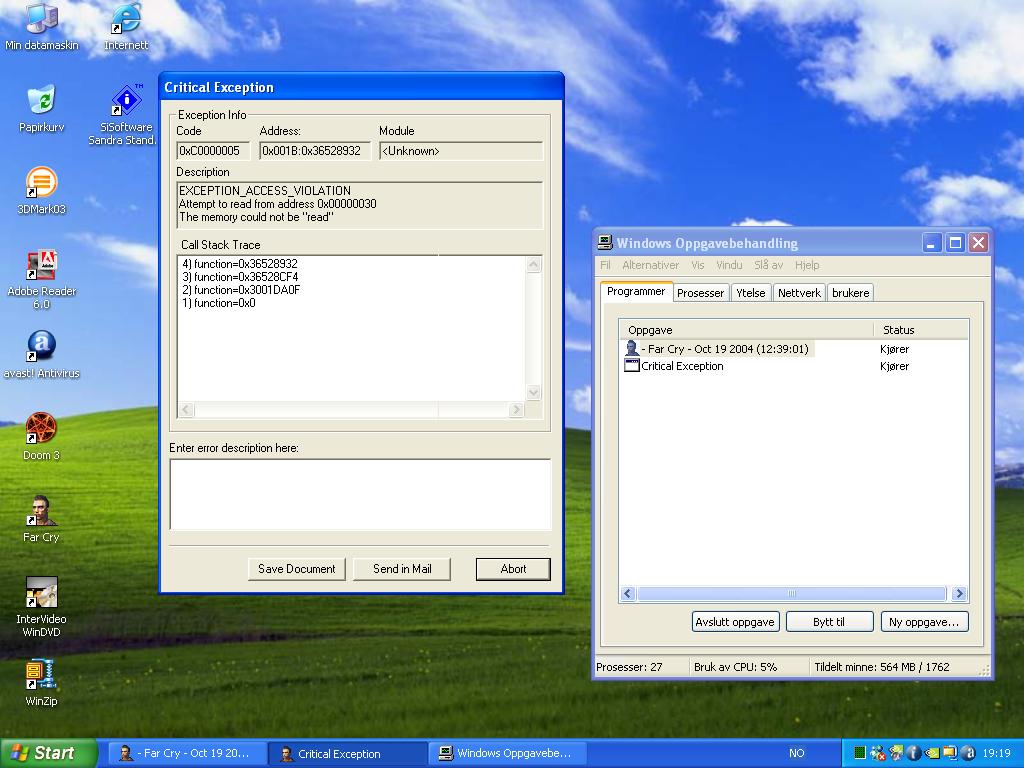Click call stack scroll down arrow
Viewport: 1024px width, 768px height.
click(534, 392)
